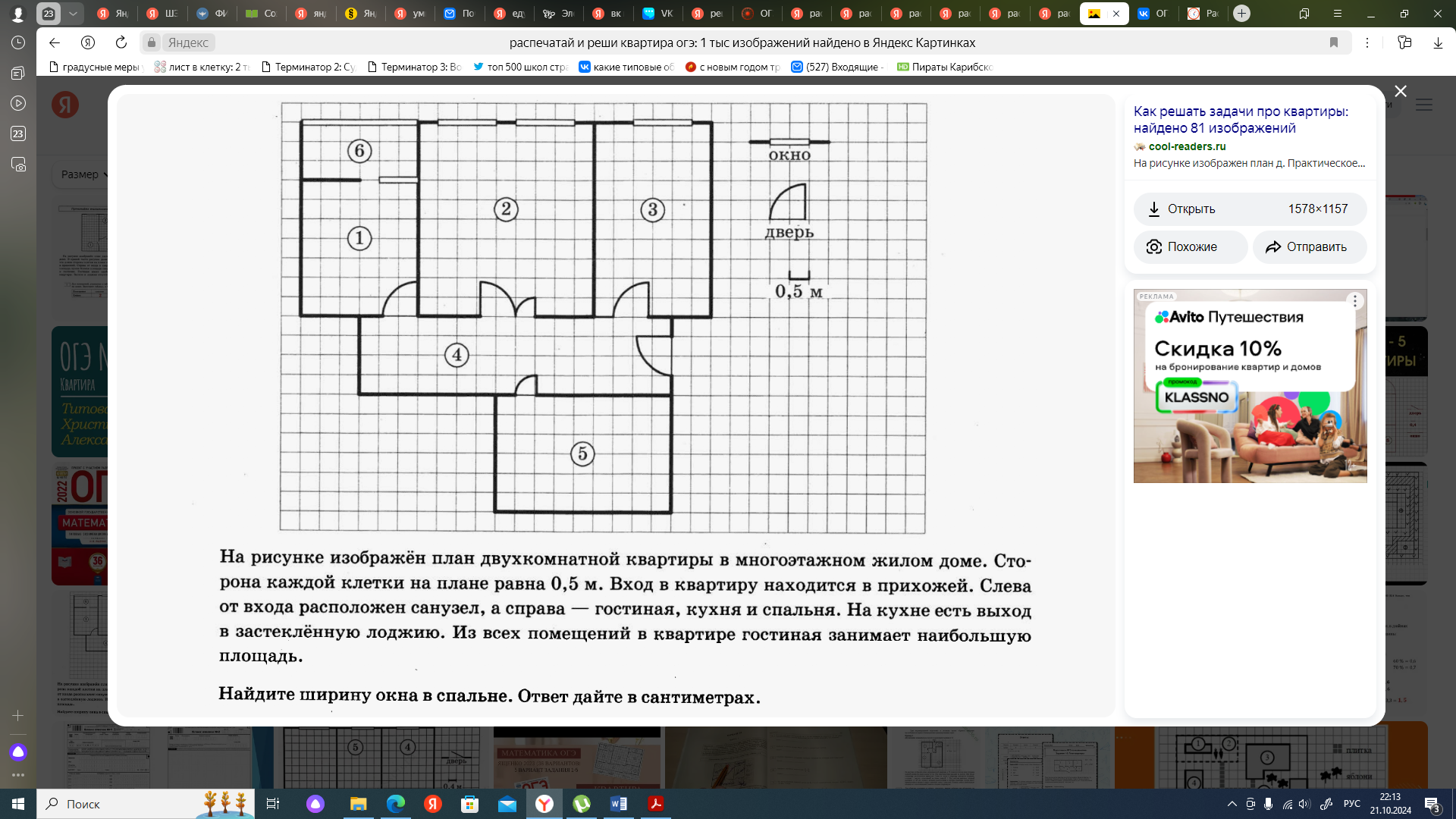
Task: Open the Alice assistant icon in sidebar
Action: pyautogui.click(x=18, y=752)
